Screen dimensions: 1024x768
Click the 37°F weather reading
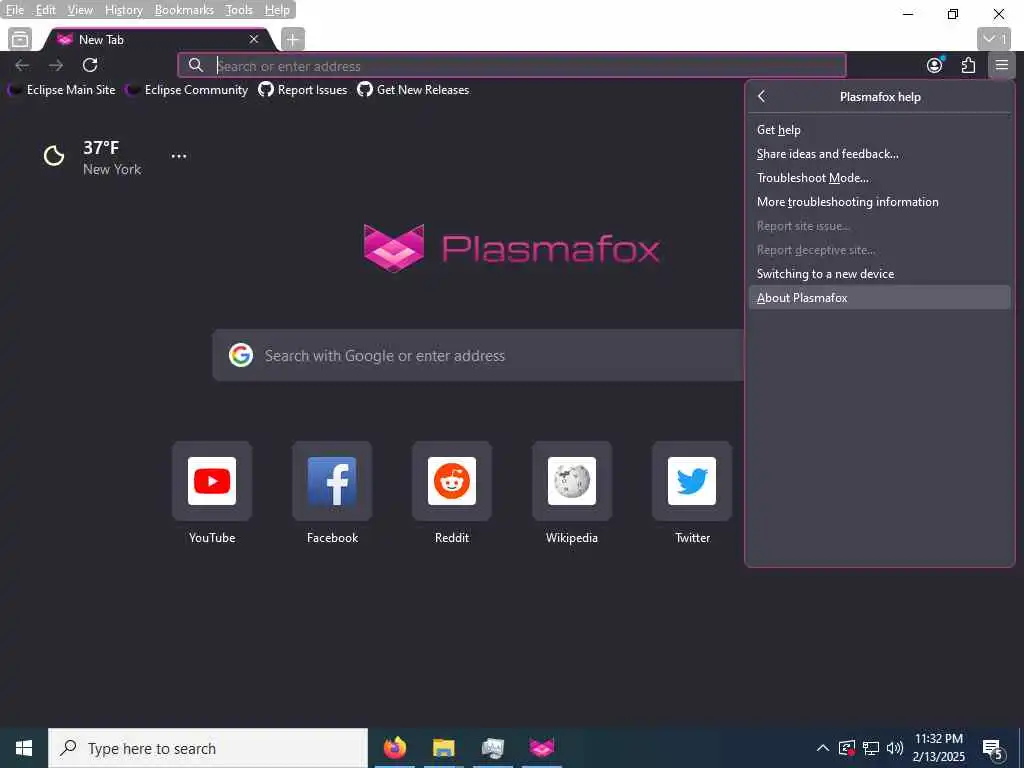[x=101, y=148]
